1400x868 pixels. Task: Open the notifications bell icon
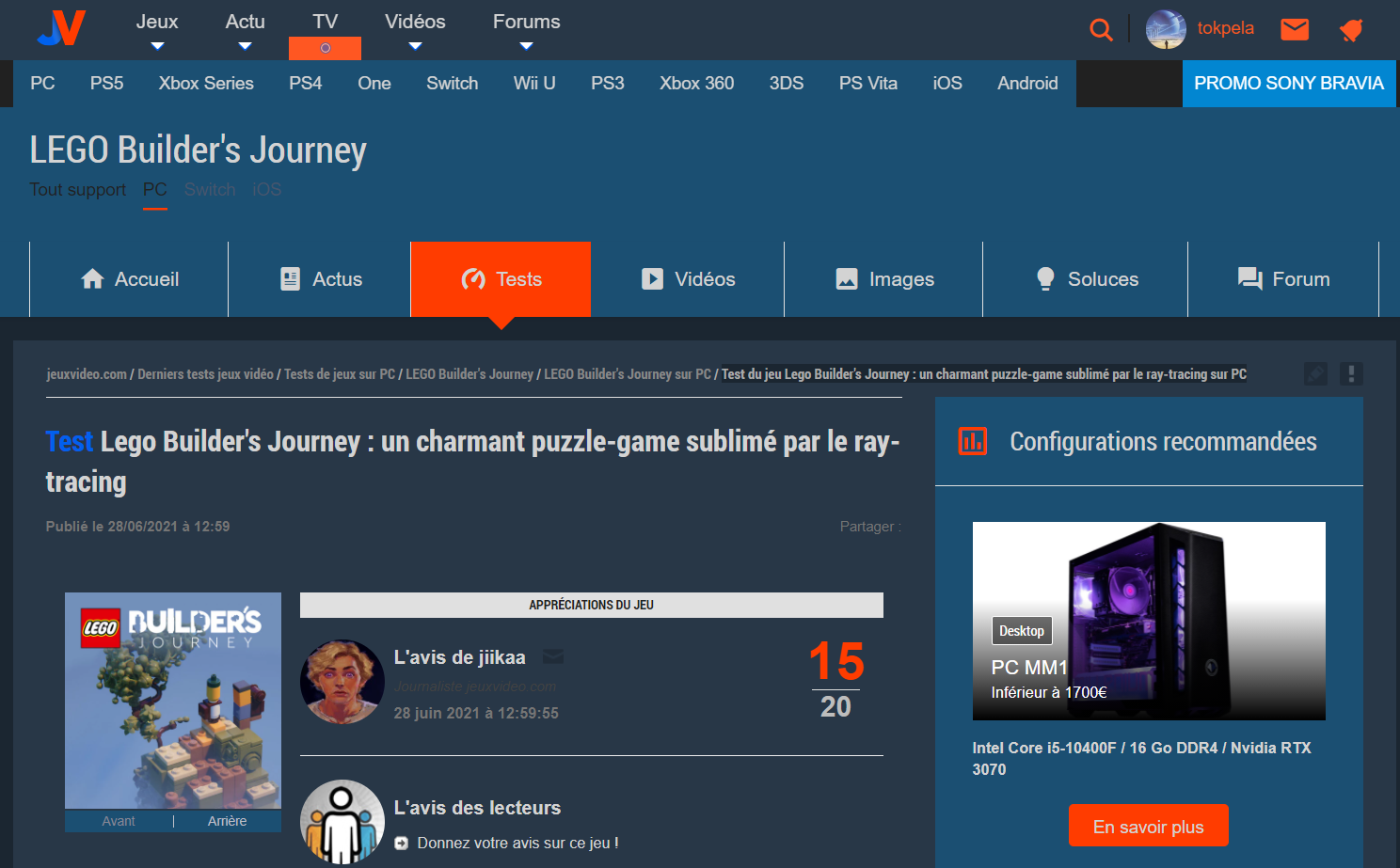tap(1351, 30)
